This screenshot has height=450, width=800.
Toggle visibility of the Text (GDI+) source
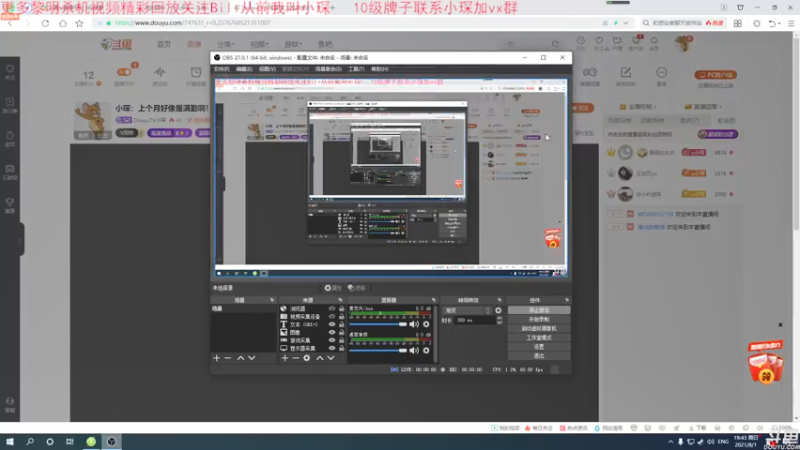click(332, 324)
